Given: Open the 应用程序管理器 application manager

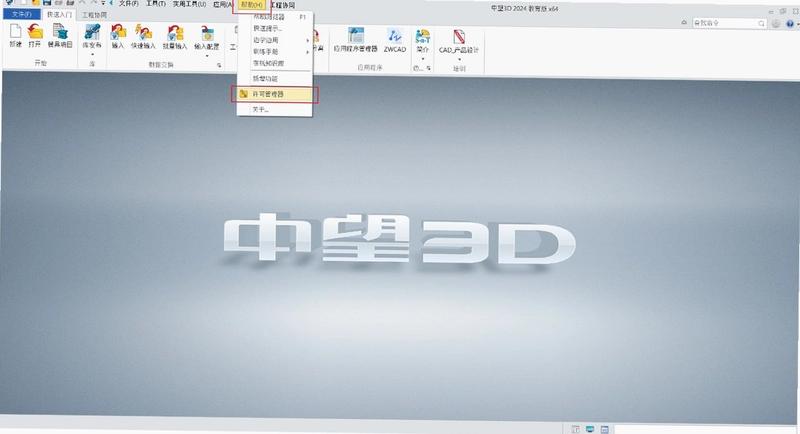Looking at the screenshot, I should click(356, 36).
